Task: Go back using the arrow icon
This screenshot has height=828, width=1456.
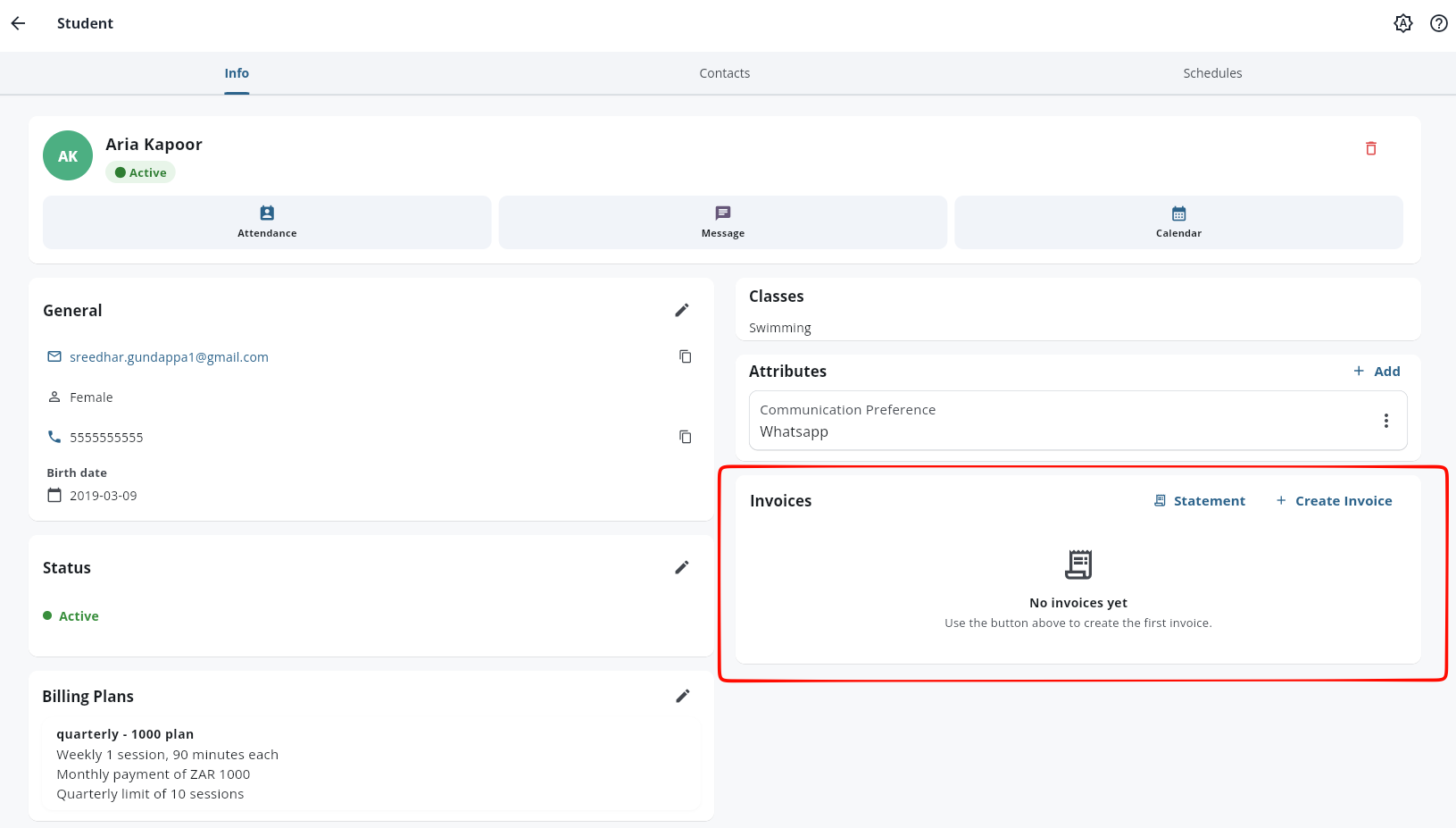Action: coord(18,23)
